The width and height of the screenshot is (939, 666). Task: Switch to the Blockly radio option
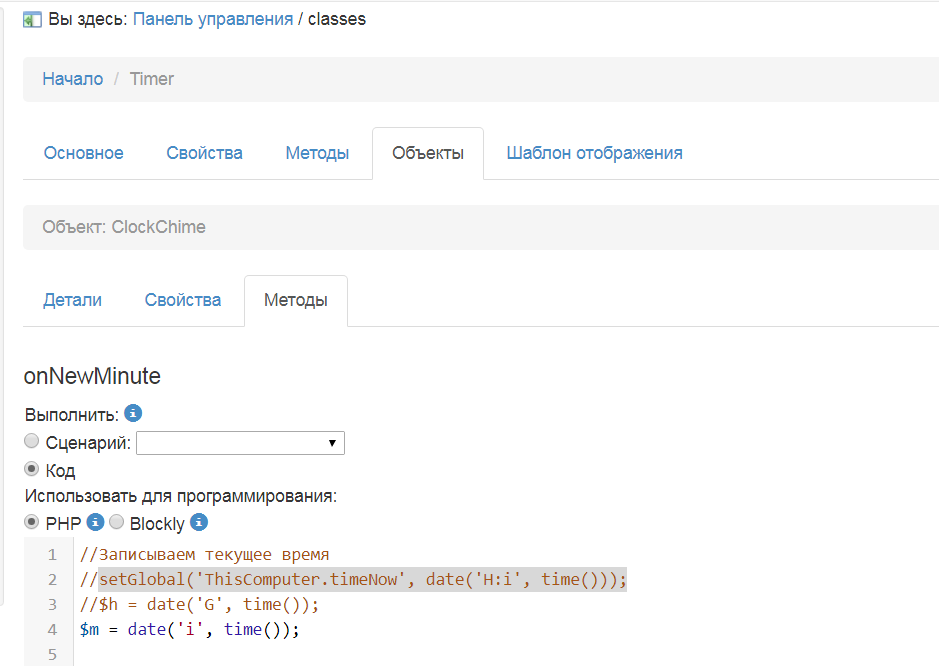click(116, 522)
